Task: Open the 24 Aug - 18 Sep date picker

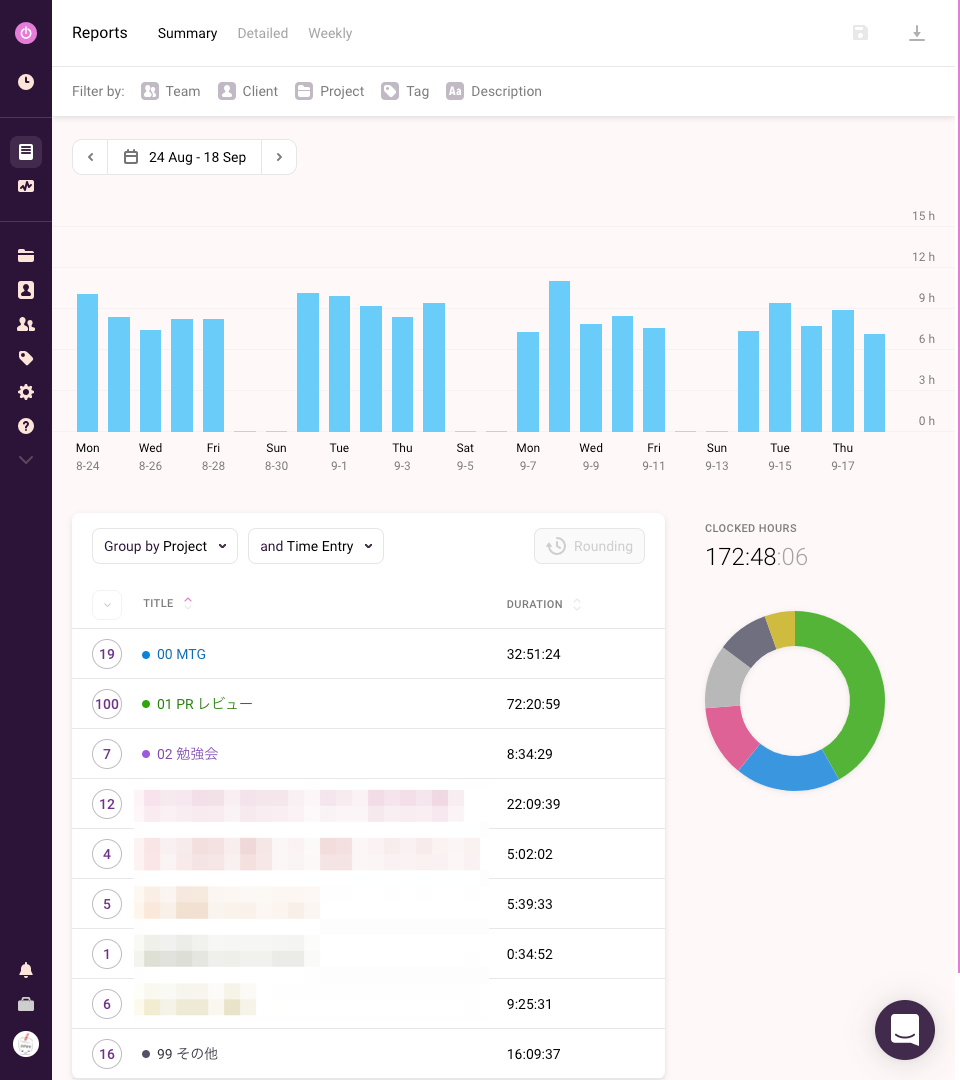Action: pyautogui.click(x=185, y=157)
